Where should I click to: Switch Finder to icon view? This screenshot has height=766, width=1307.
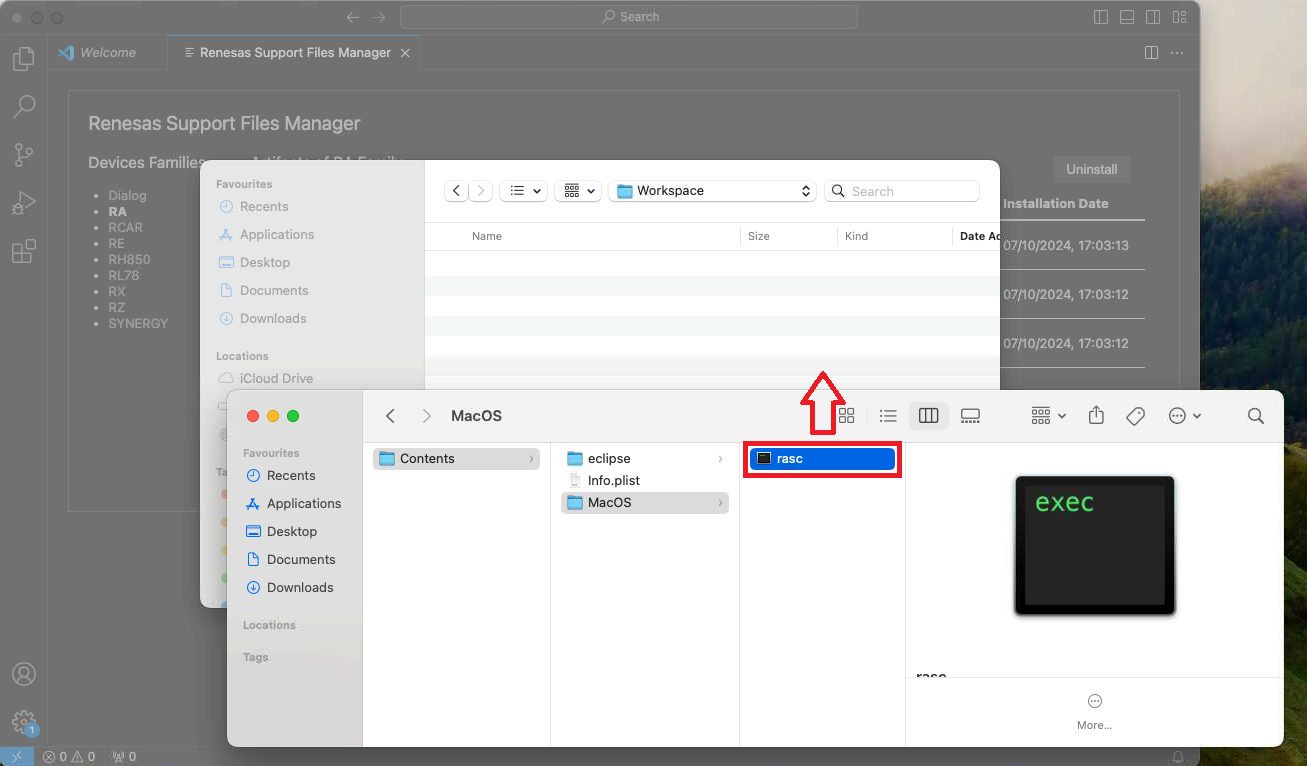(x=846, y=416)
